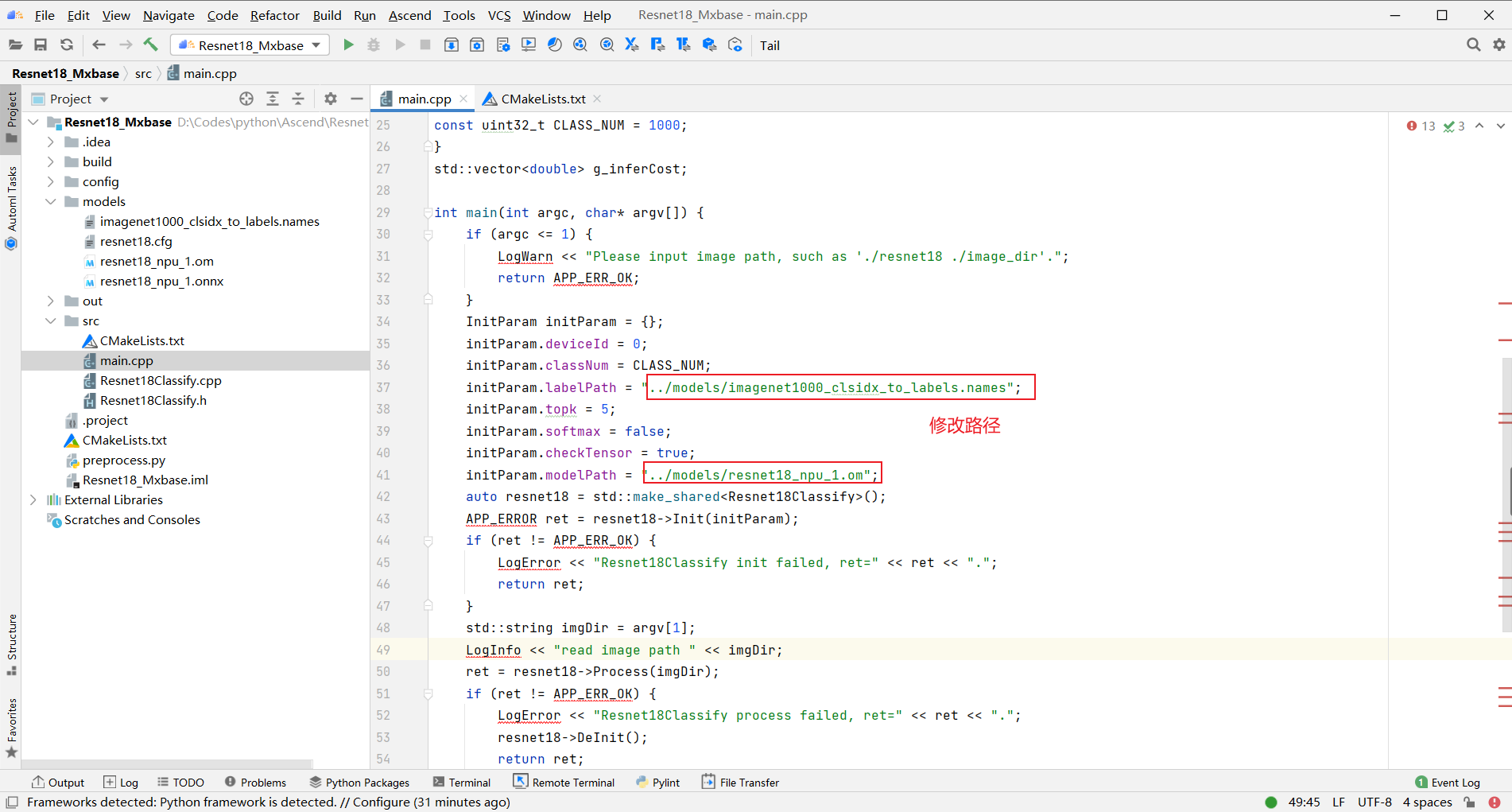1512x812 pixels.
Task: Click the Save All toolbar icon
Action: click(x=41, y=45)
